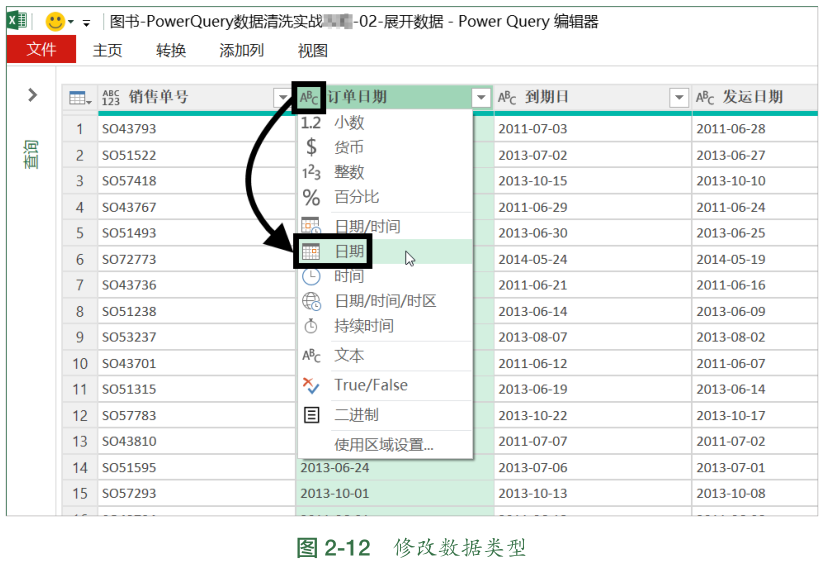Open the 到期日 column filter dropdown
The image size is (828, 565).
click(x=679, y=98)
